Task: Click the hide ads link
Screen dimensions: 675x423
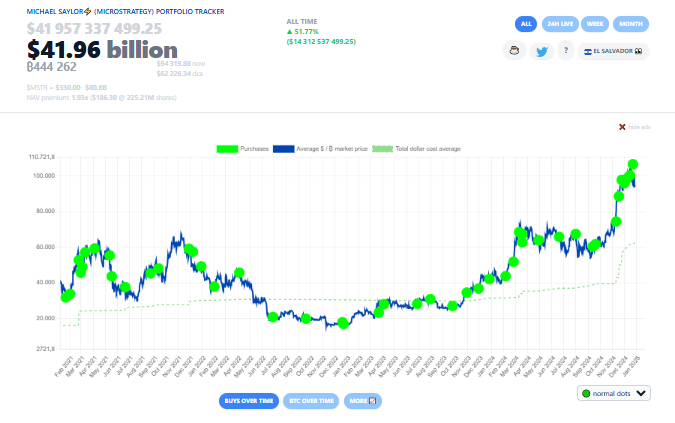Action: (x=639, y=127)
